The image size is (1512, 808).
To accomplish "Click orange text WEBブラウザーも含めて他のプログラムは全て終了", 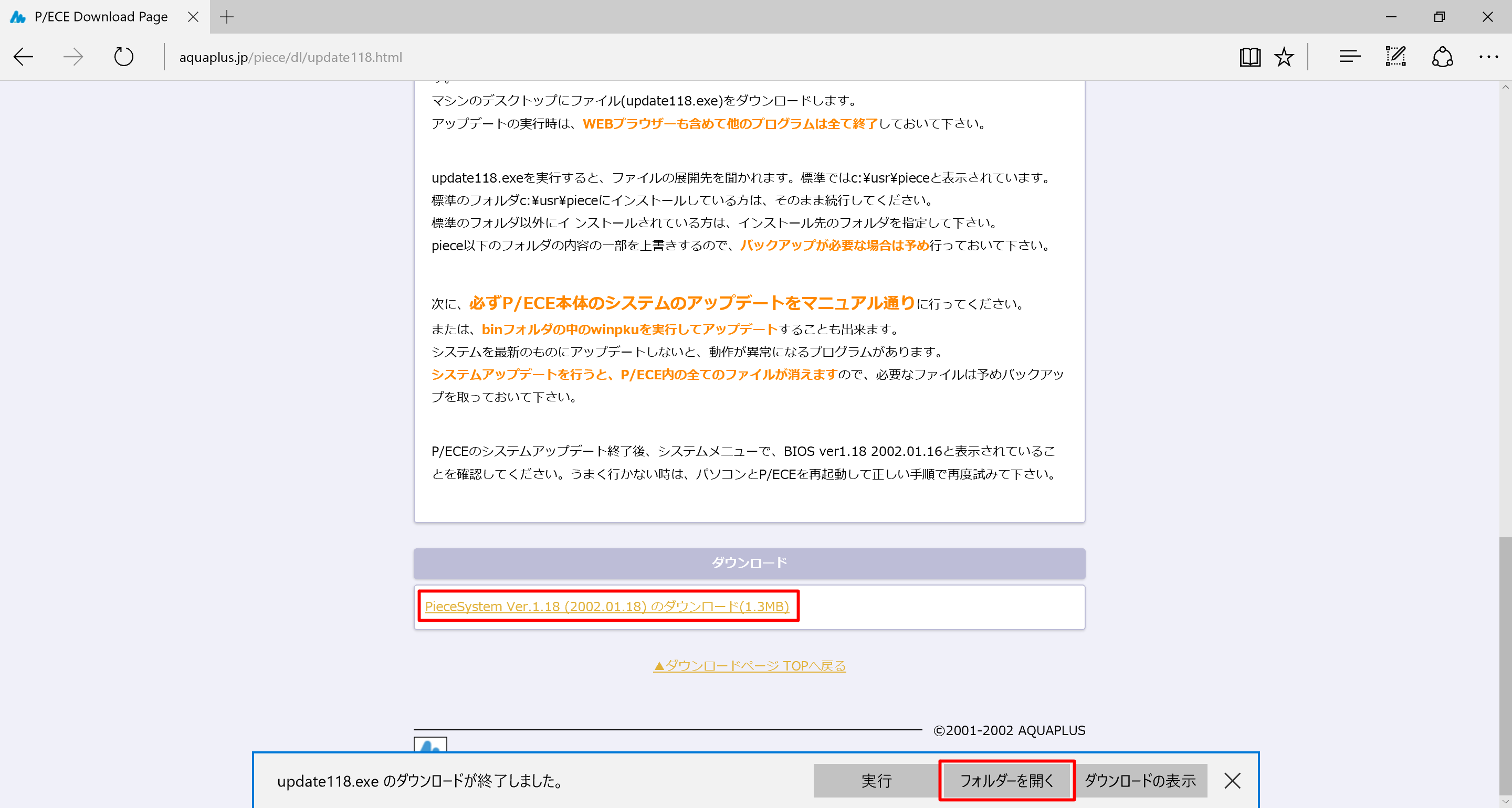I will point(730,124).
